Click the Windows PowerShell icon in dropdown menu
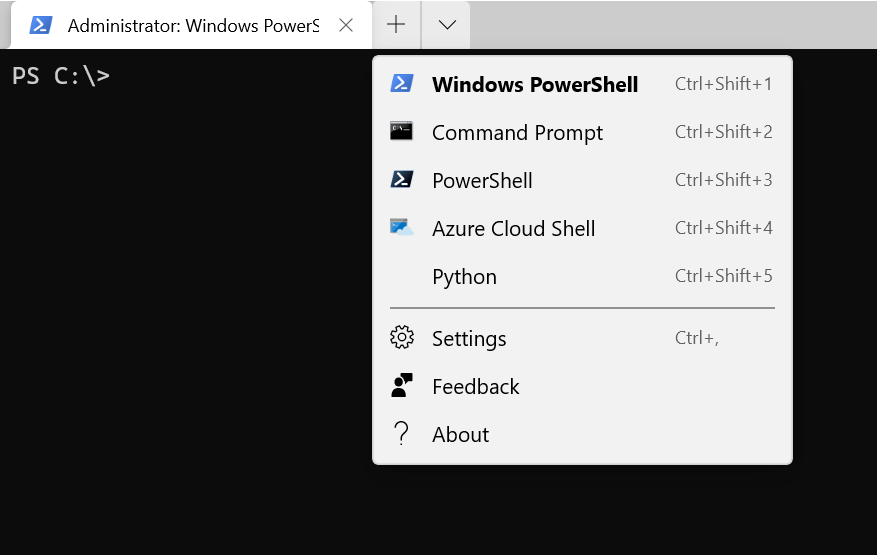This screenshot has height=555, width=877. pos(402,84)
